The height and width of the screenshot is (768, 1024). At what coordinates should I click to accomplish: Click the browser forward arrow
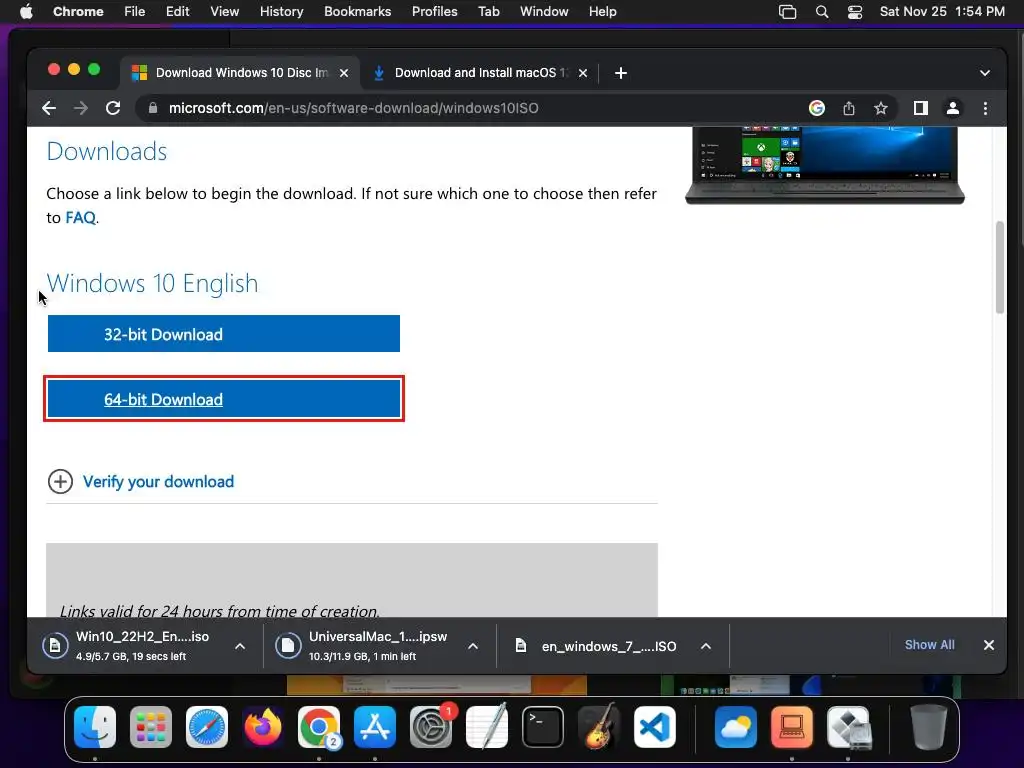(81, 108)
